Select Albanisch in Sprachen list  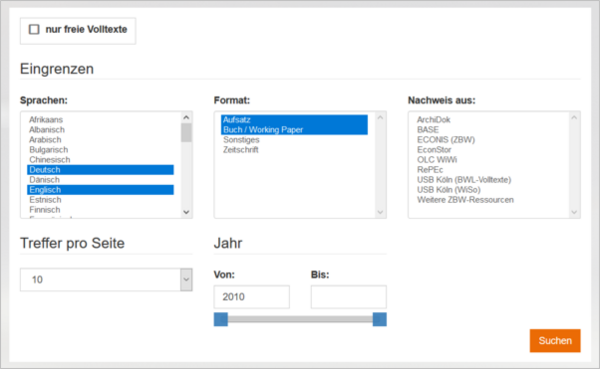click(x=100, y=130)
